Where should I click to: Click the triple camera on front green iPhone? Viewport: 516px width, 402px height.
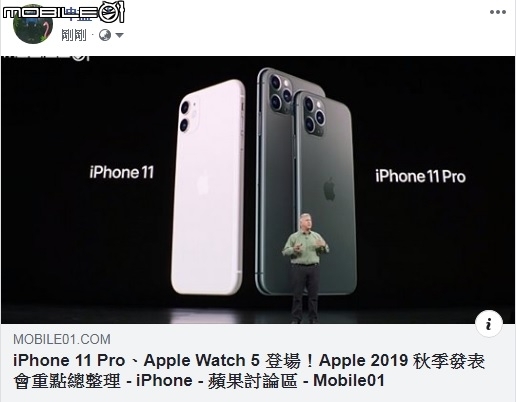click(314, 115)
